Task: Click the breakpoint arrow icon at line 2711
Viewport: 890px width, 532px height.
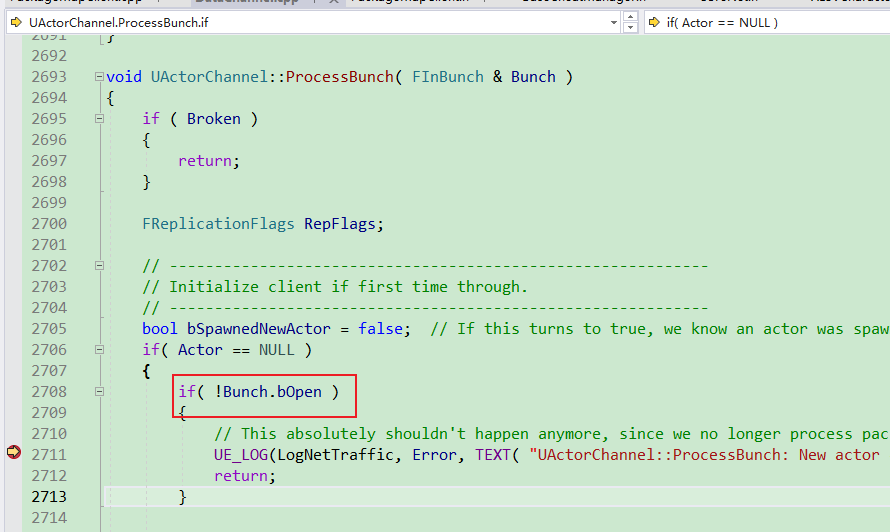Action: tap(14, 452)
